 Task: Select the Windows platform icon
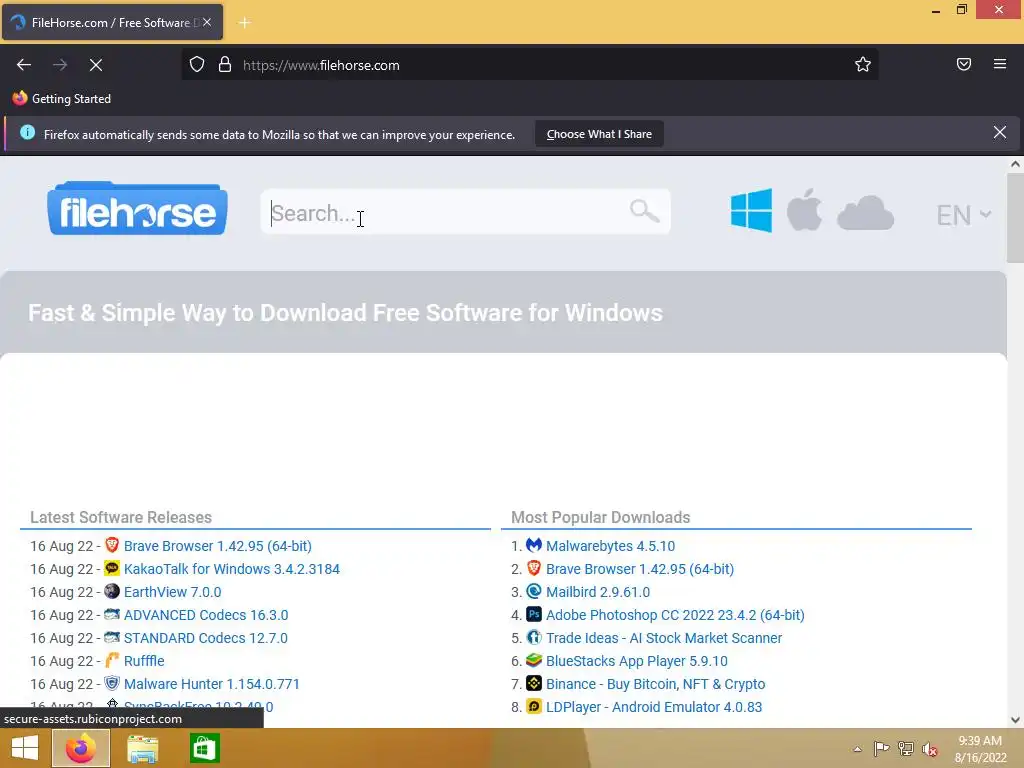pos(751,210)
